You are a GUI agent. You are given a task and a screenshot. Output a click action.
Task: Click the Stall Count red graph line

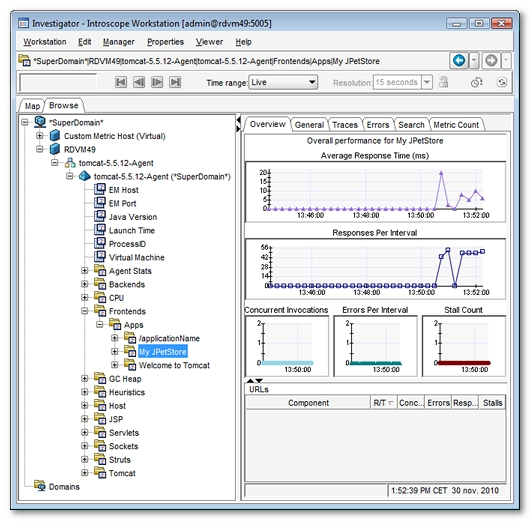pos(464,363)
